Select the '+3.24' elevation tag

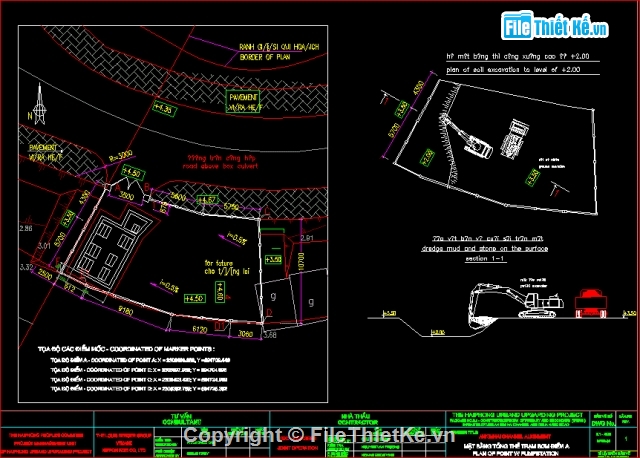(68, 218)
